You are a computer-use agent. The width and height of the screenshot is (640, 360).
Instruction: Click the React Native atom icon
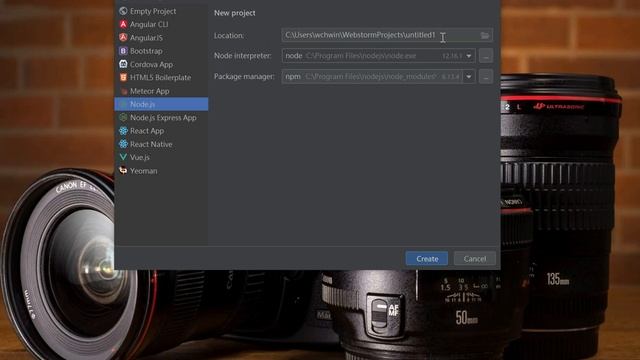point(123,144)
